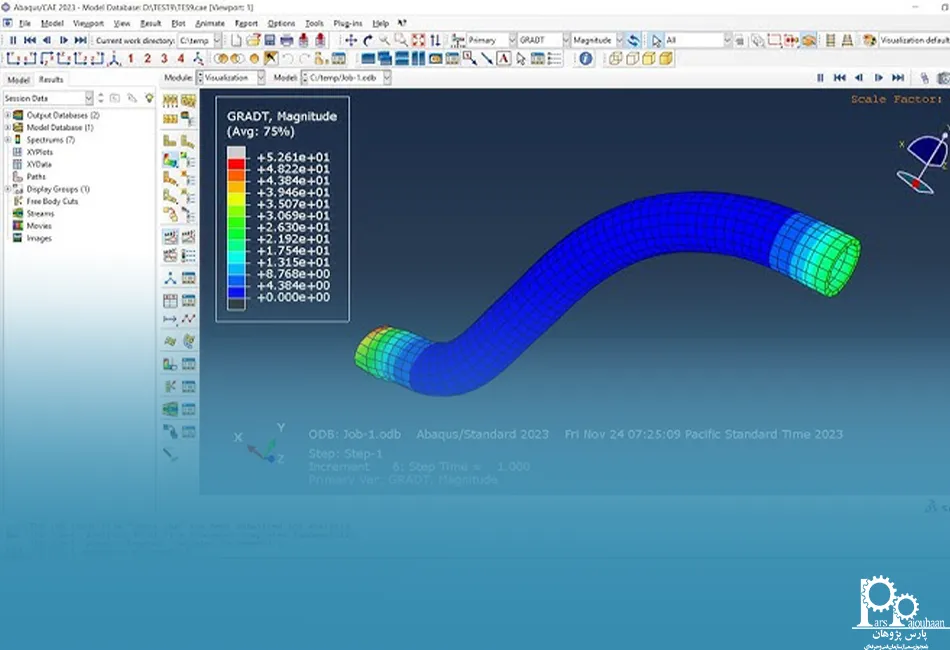Open the File menu
The height and width of the screenshot is (650, 950).
25,24
